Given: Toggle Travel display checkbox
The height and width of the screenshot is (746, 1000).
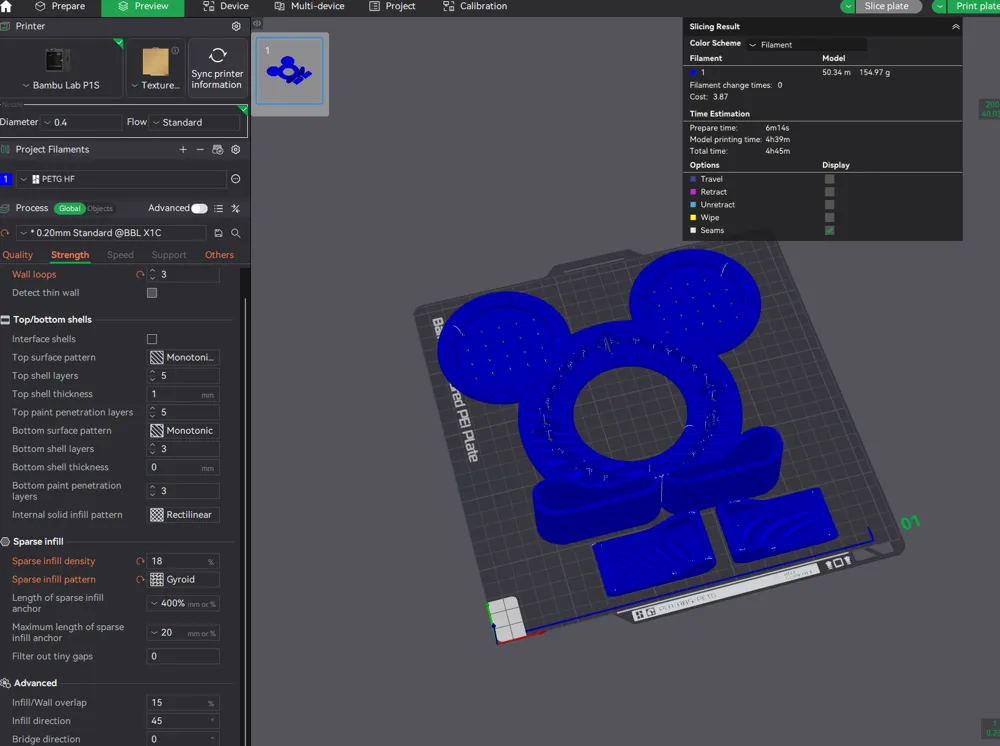Looking at the screenshot, I should [x=829, y=179].
